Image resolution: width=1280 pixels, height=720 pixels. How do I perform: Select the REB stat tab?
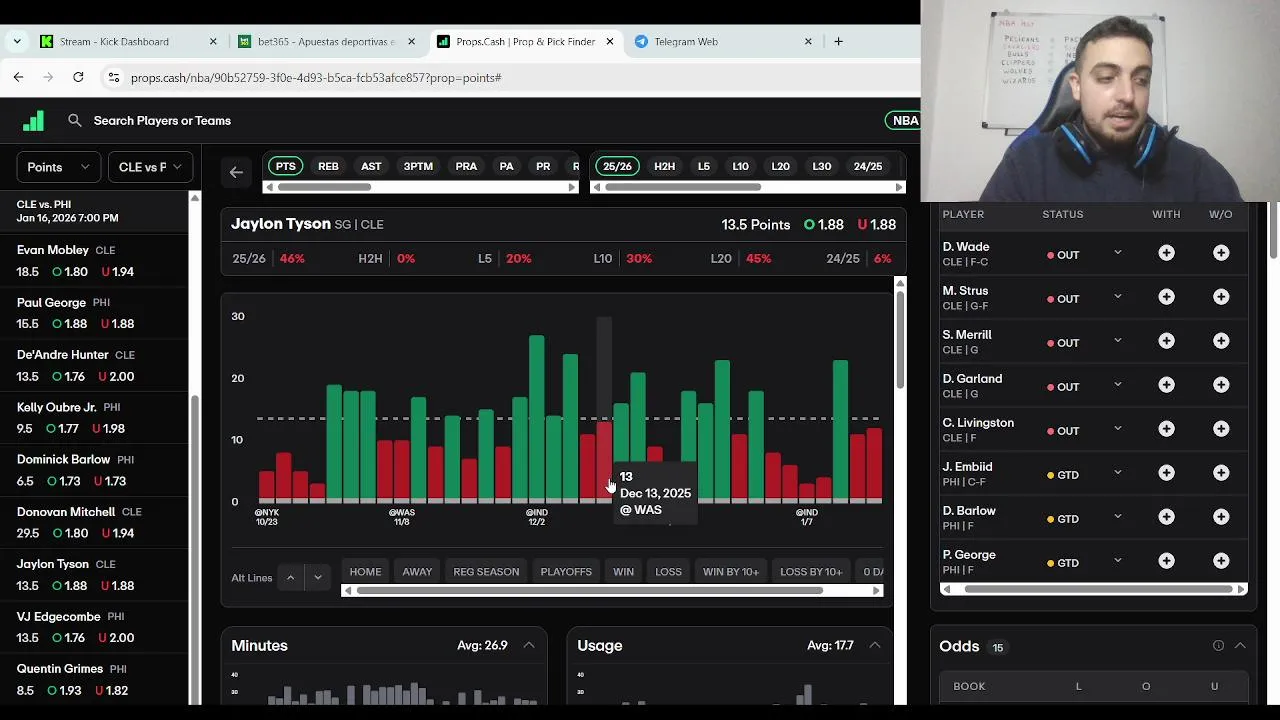pos(328,166)
